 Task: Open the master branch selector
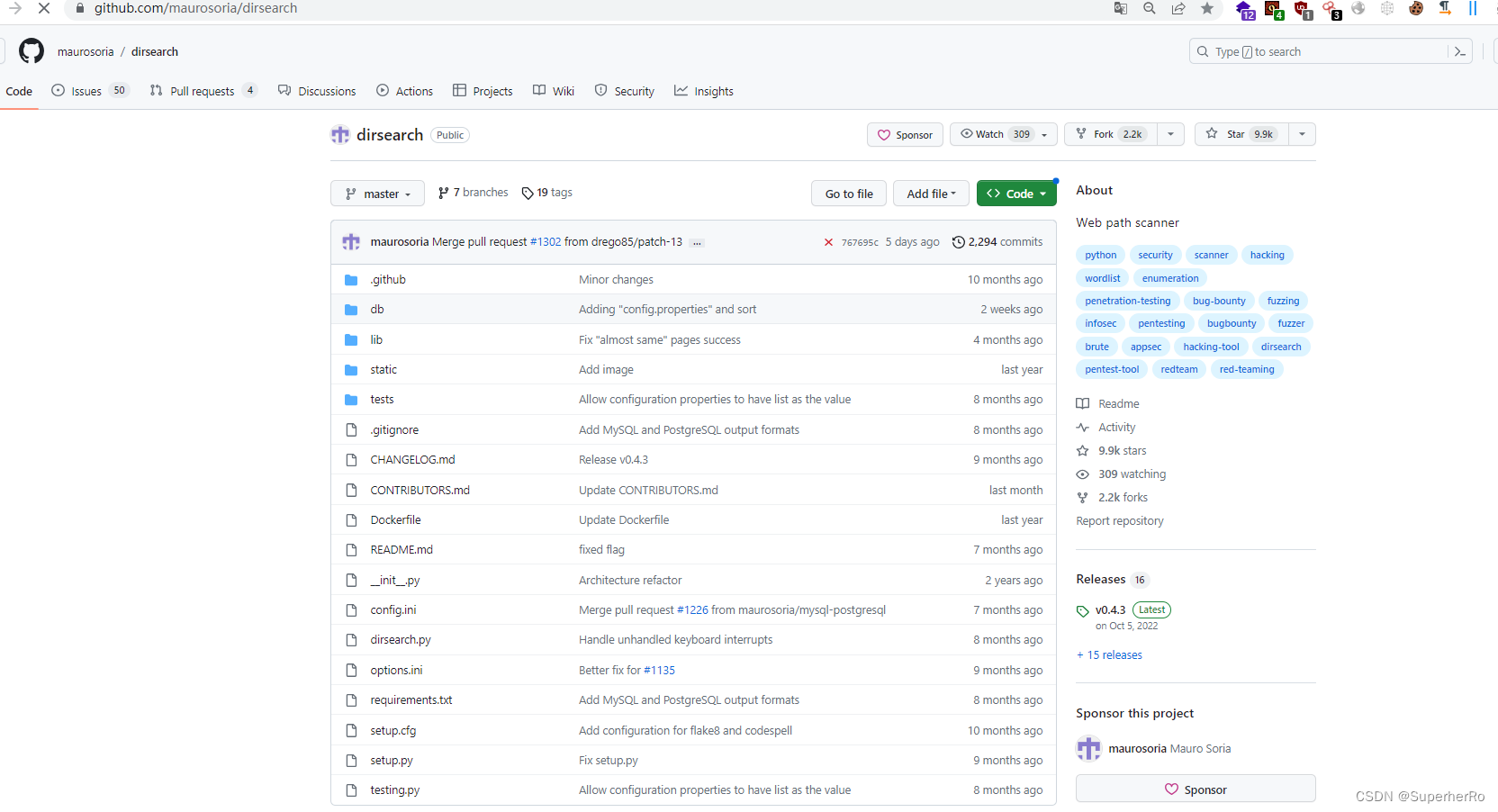click(377, 194)
